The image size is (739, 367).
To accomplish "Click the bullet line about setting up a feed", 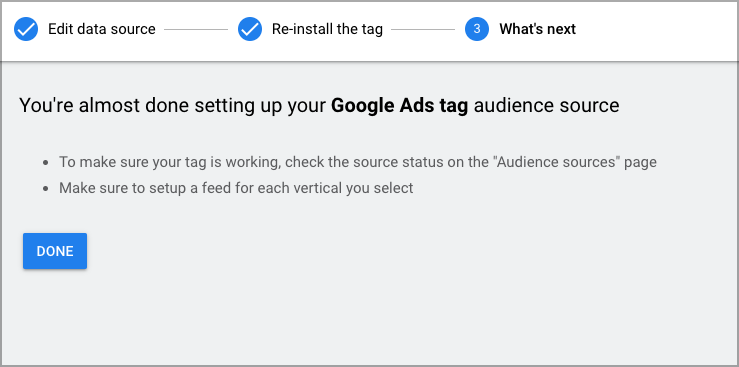I will 236,188.
